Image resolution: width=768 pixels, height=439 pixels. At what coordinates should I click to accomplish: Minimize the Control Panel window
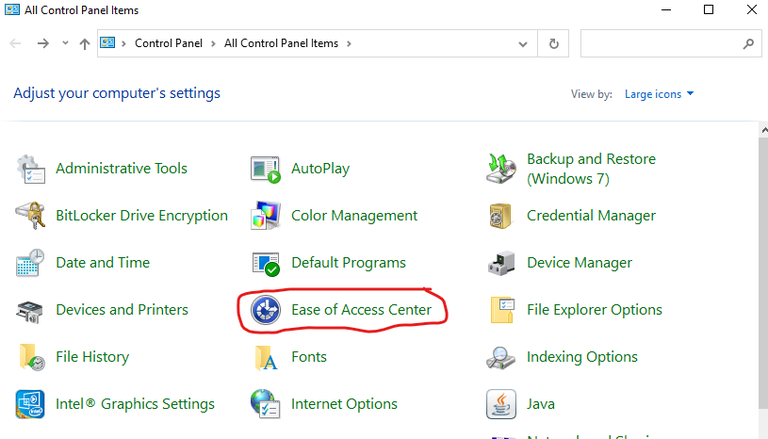tap(666, 10)
